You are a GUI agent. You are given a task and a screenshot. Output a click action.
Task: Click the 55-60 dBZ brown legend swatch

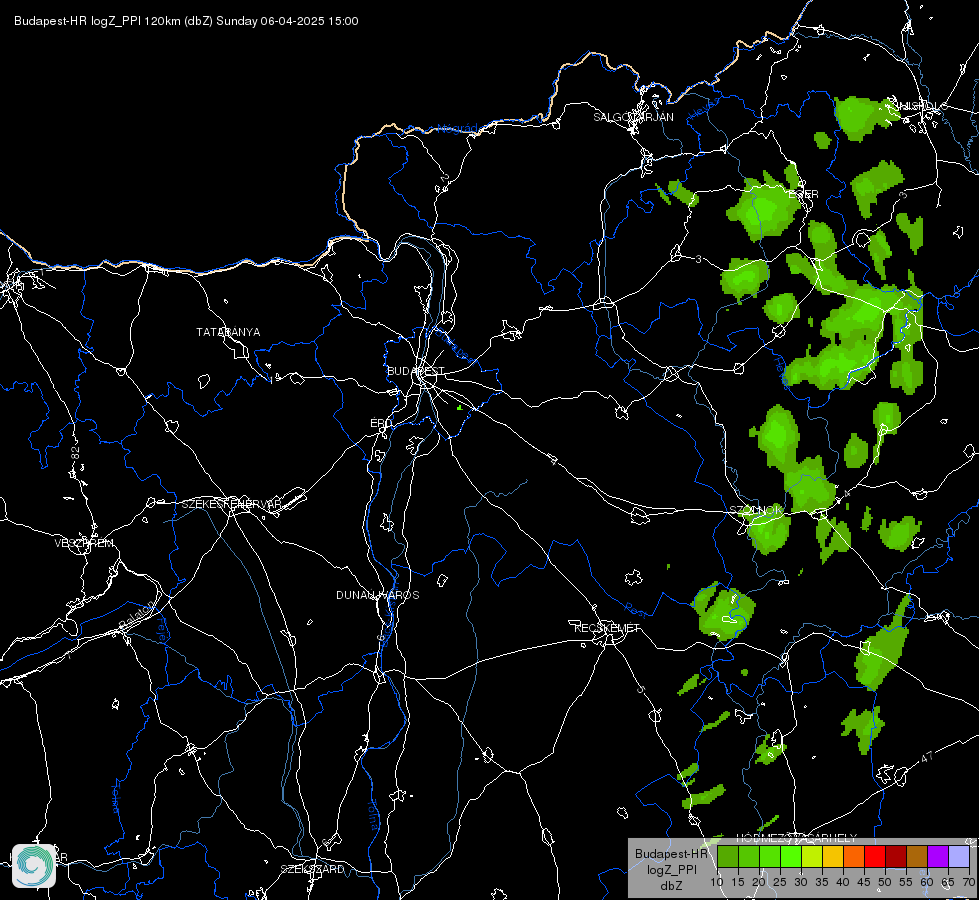(x=917, y=856)
